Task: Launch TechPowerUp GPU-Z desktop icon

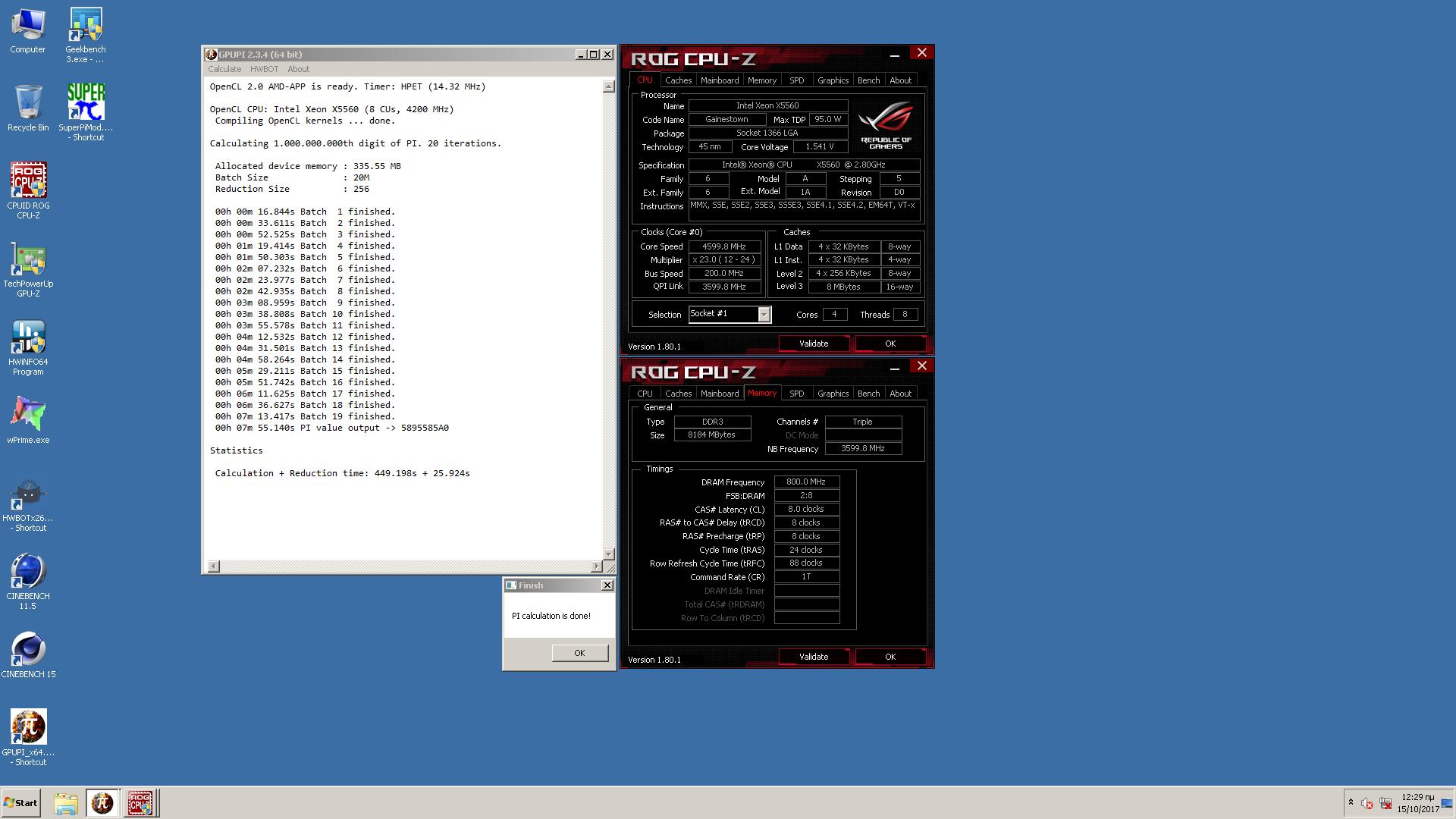Action: coord(28,269)
